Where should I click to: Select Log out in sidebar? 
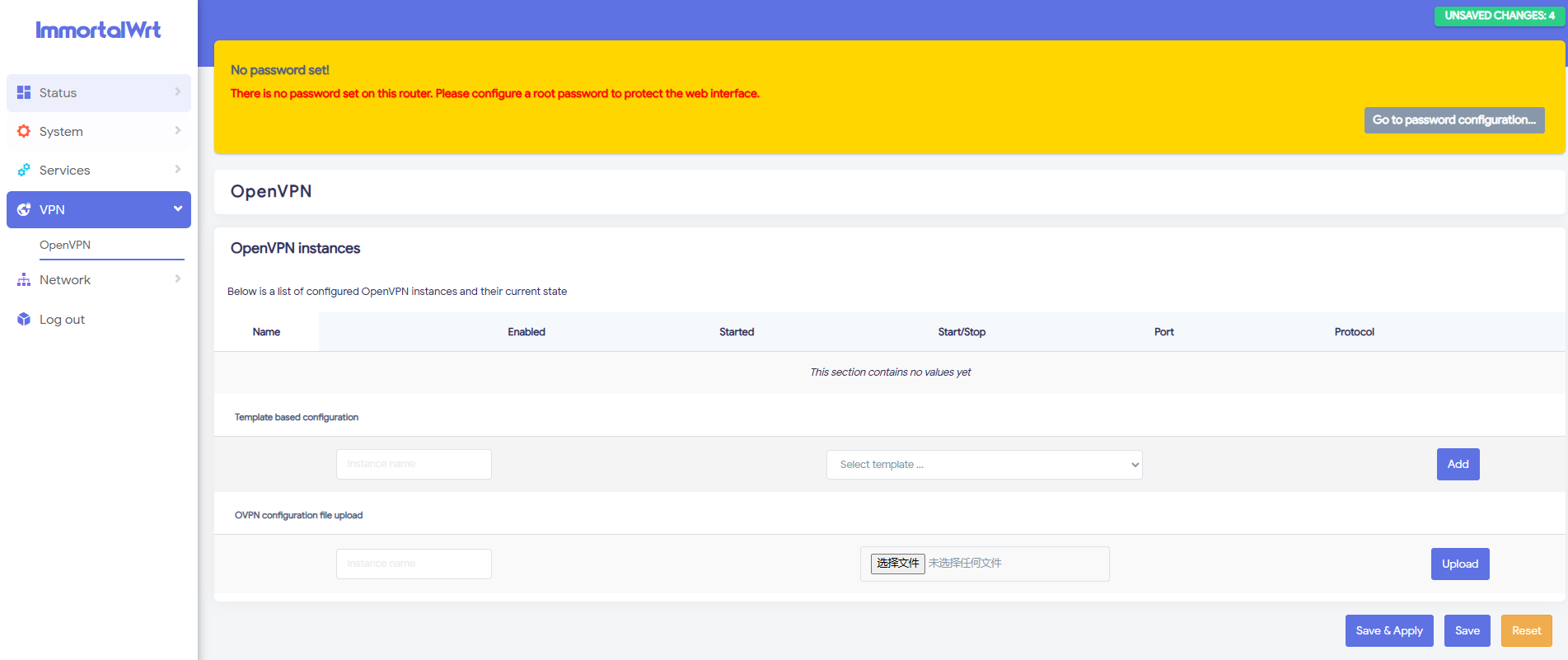pos(62,320)
